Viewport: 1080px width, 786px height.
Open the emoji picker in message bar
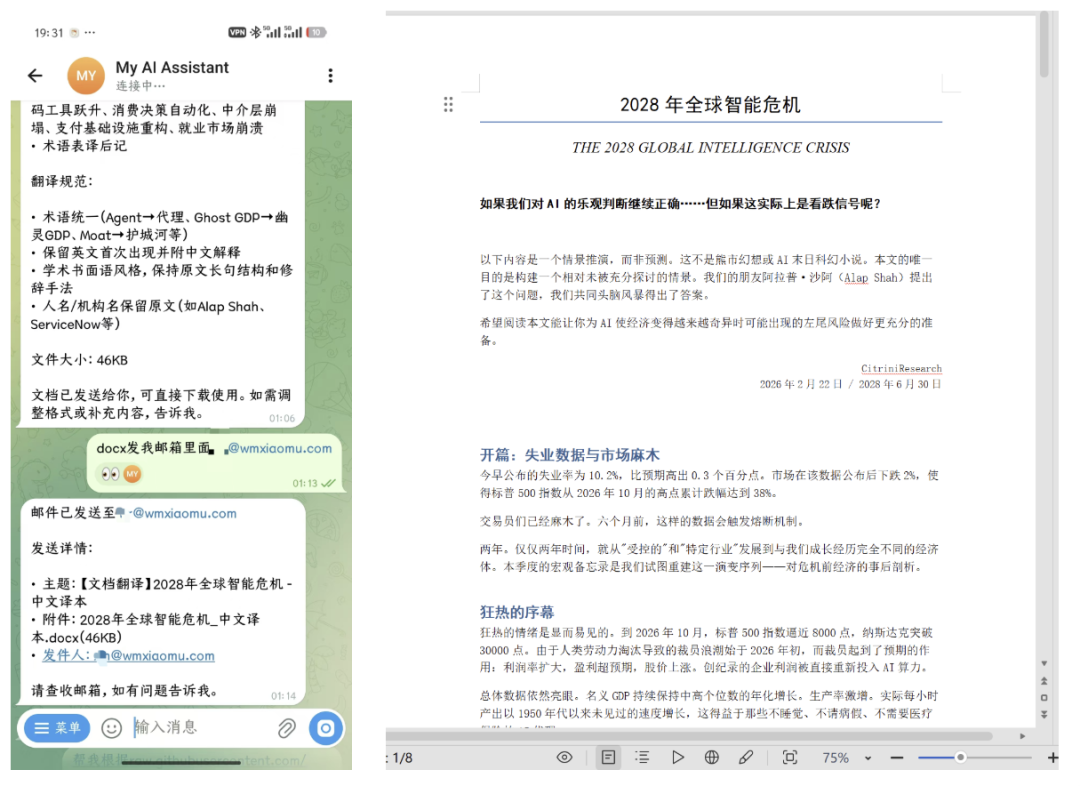click(x=112, y=728)
